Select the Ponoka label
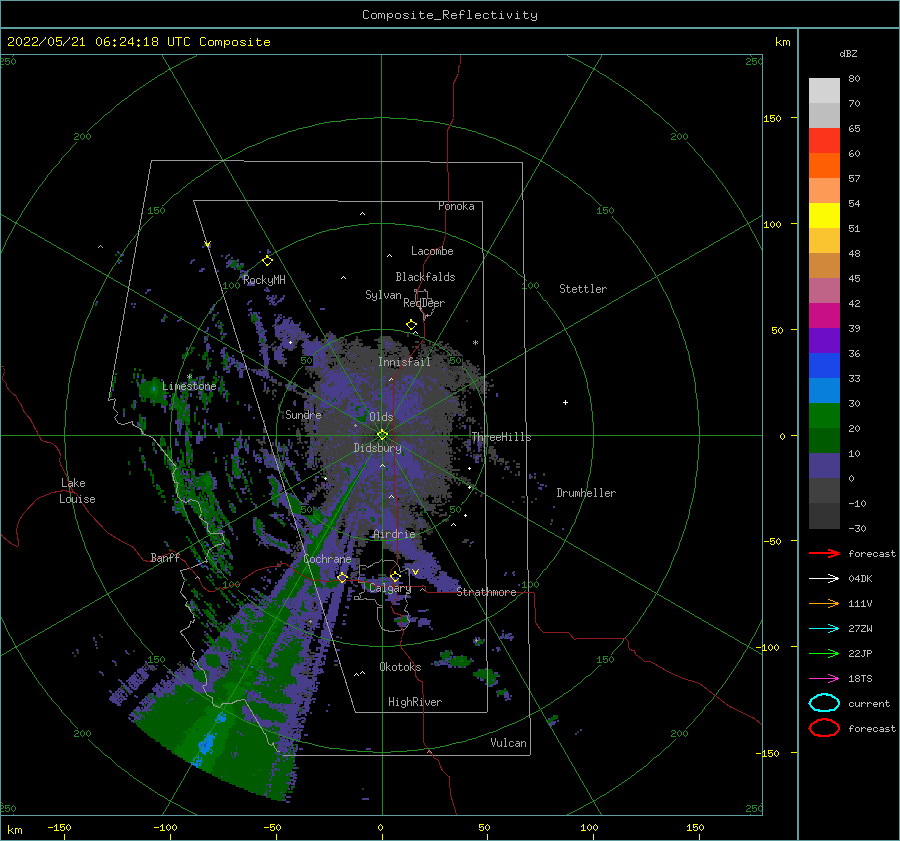Viewport: 900px width, 841px height. tap(456, 206)
